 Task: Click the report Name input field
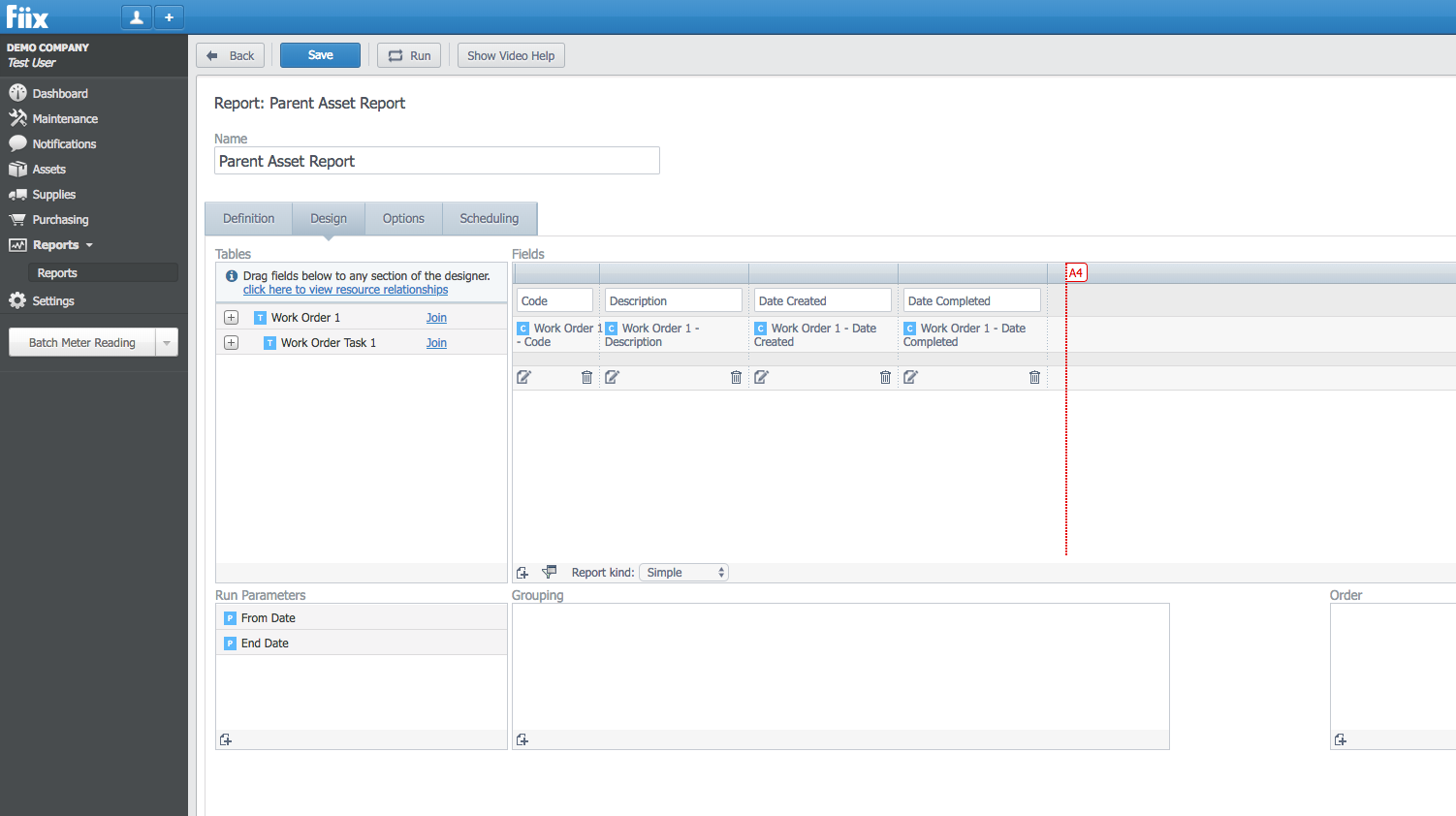pos(437,161)
